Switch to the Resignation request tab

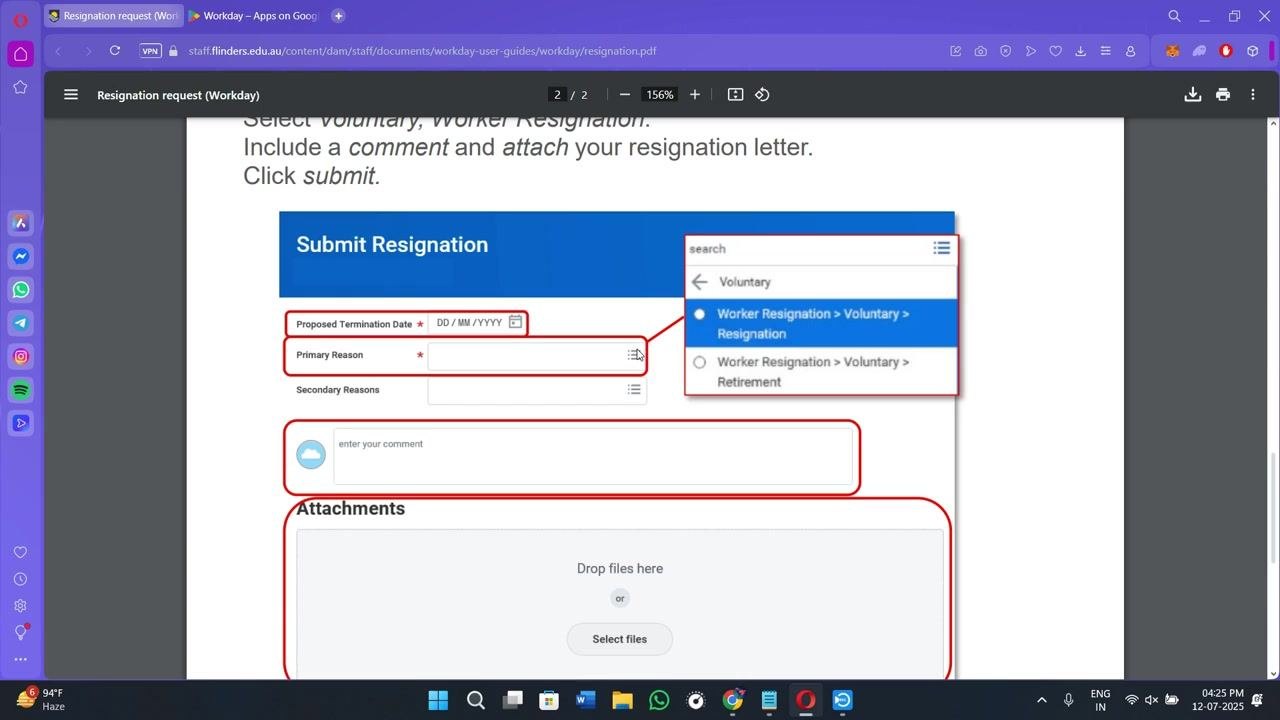click(113, 16)
